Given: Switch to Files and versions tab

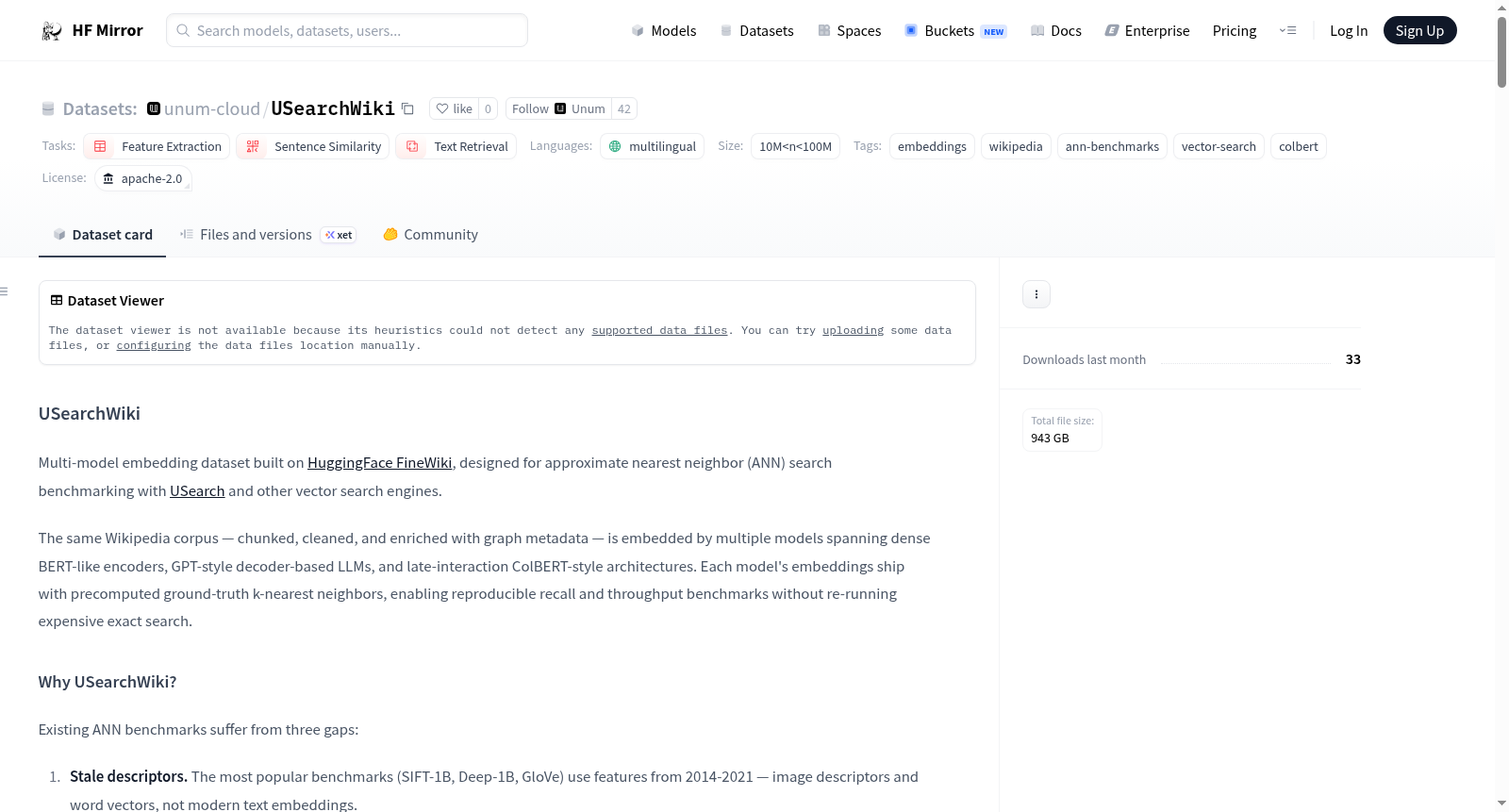Looking at the screenshot, I should click(268, 235).
